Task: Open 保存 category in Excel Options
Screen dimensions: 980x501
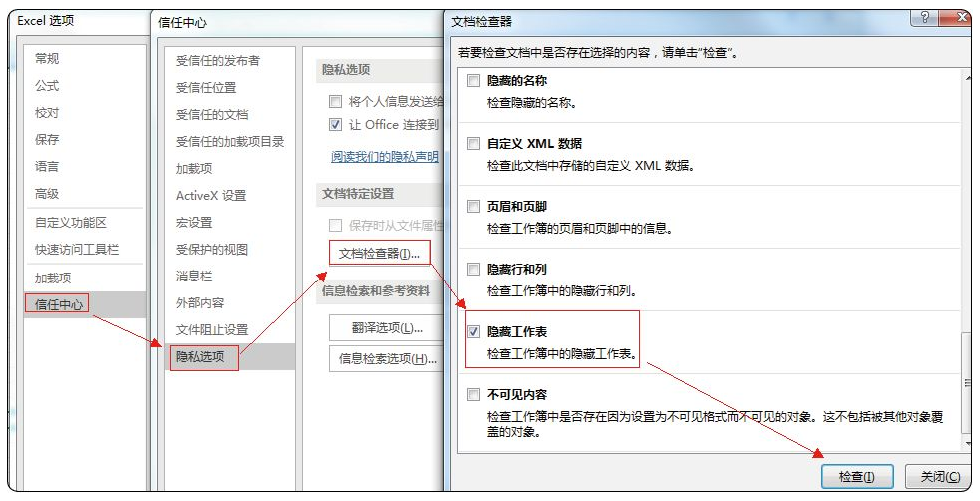Action: (x=47, y=139)
